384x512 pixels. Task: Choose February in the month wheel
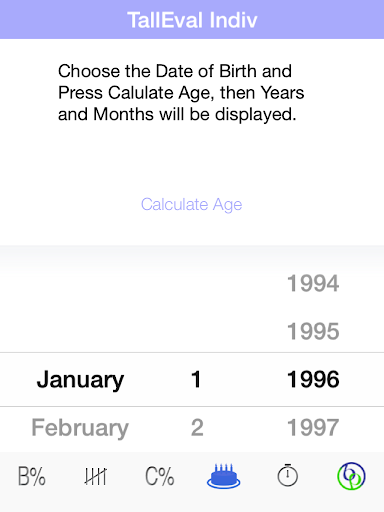[x=80, y=428]
